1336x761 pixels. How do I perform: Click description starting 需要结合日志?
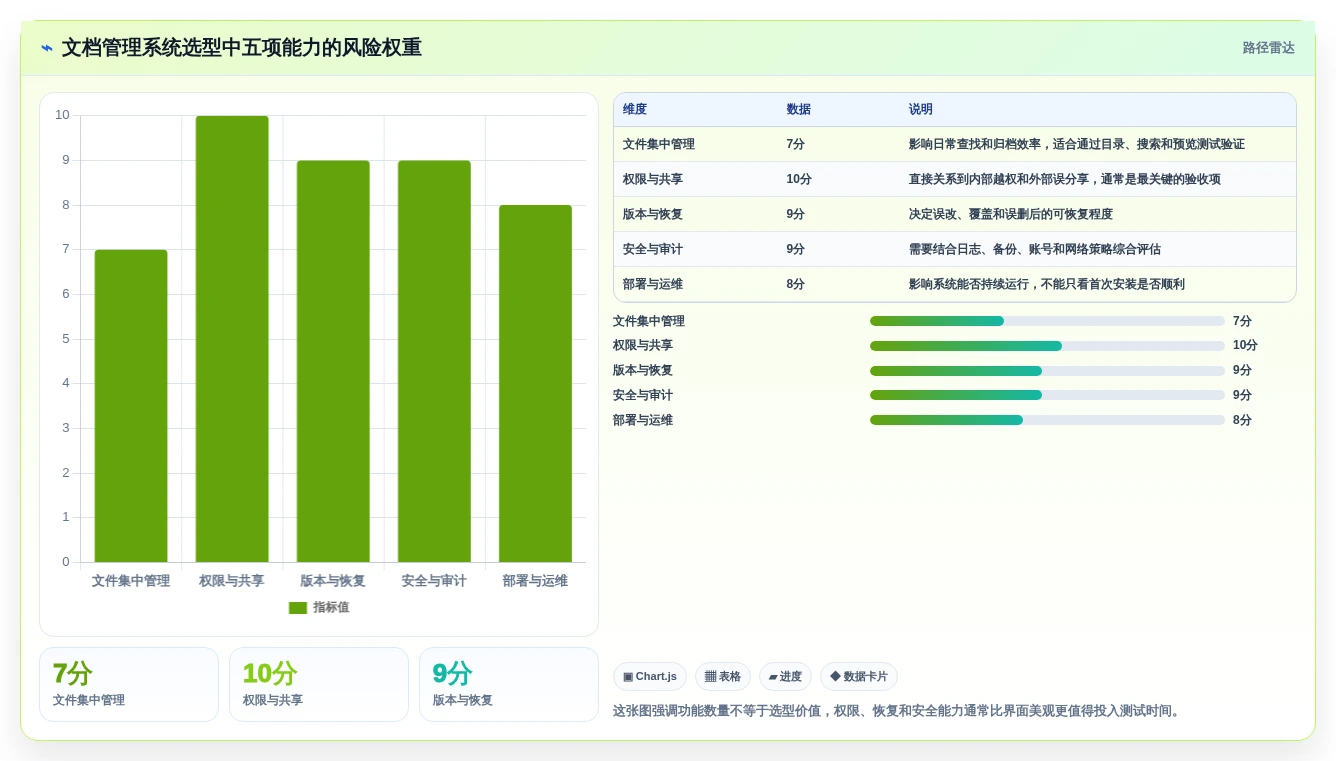coord(1034,250)
